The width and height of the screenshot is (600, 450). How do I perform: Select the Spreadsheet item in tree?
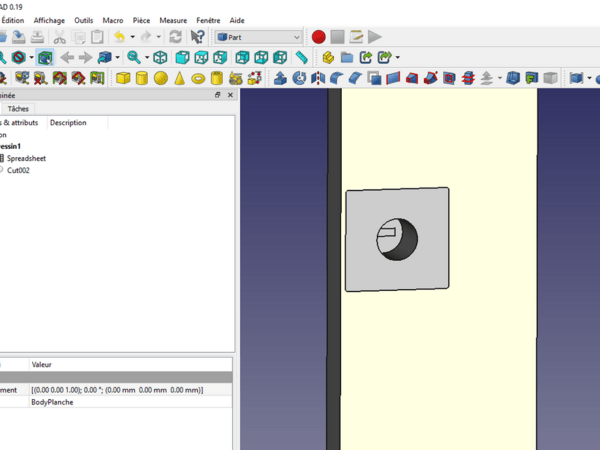click(x=27, y=158)
